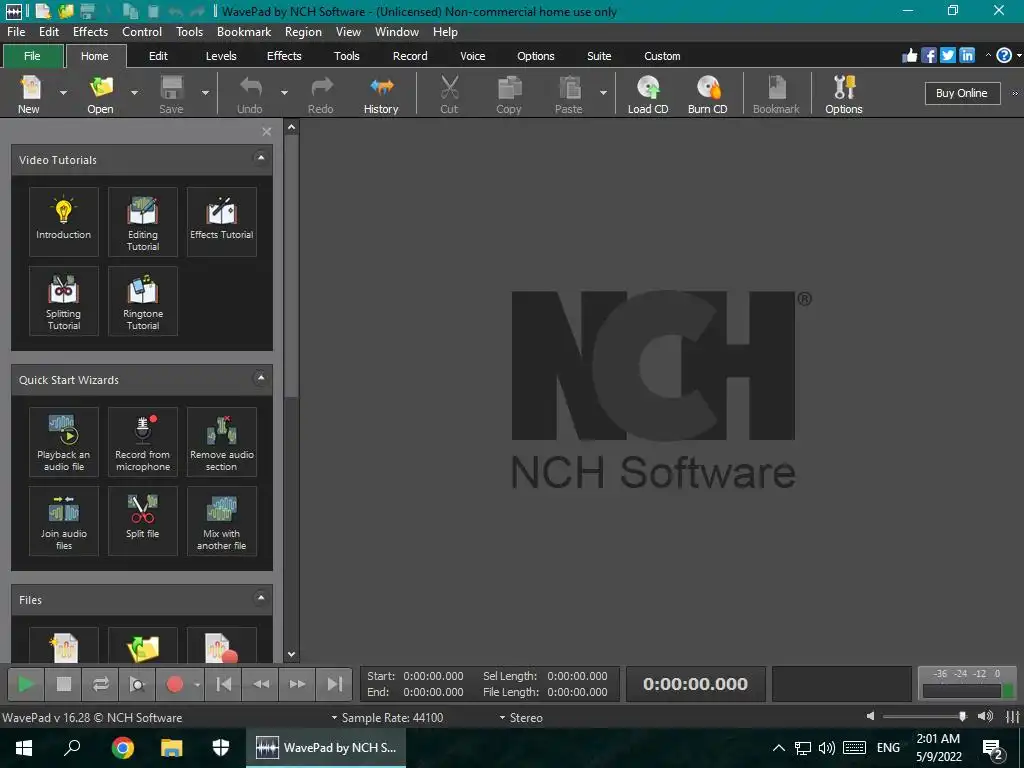
Task: Go to end of file
Action: coord(334,684)
